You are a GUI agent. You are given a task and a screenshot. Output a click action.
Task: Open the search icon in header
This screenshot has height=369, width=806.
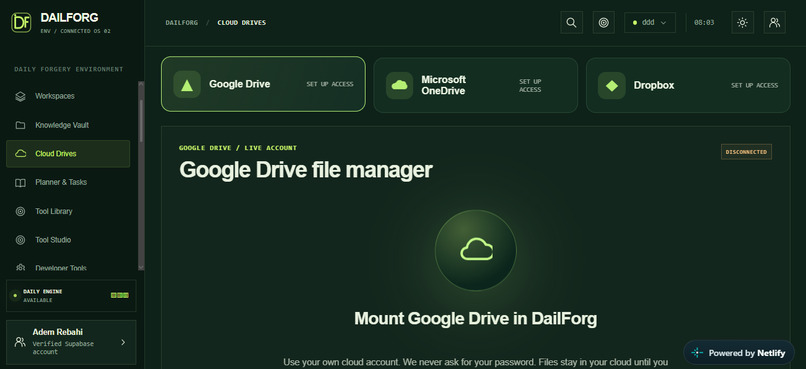571,23
